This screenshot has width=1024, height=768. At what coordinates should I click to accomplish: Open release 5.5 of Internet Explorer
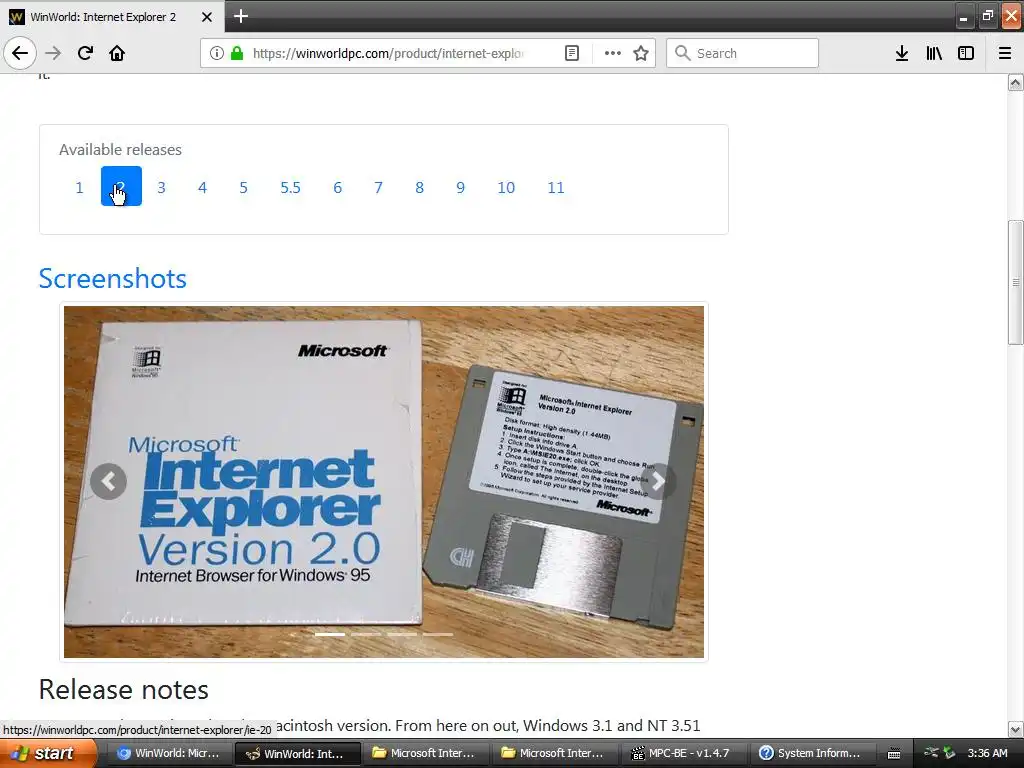tap(291, 187)
